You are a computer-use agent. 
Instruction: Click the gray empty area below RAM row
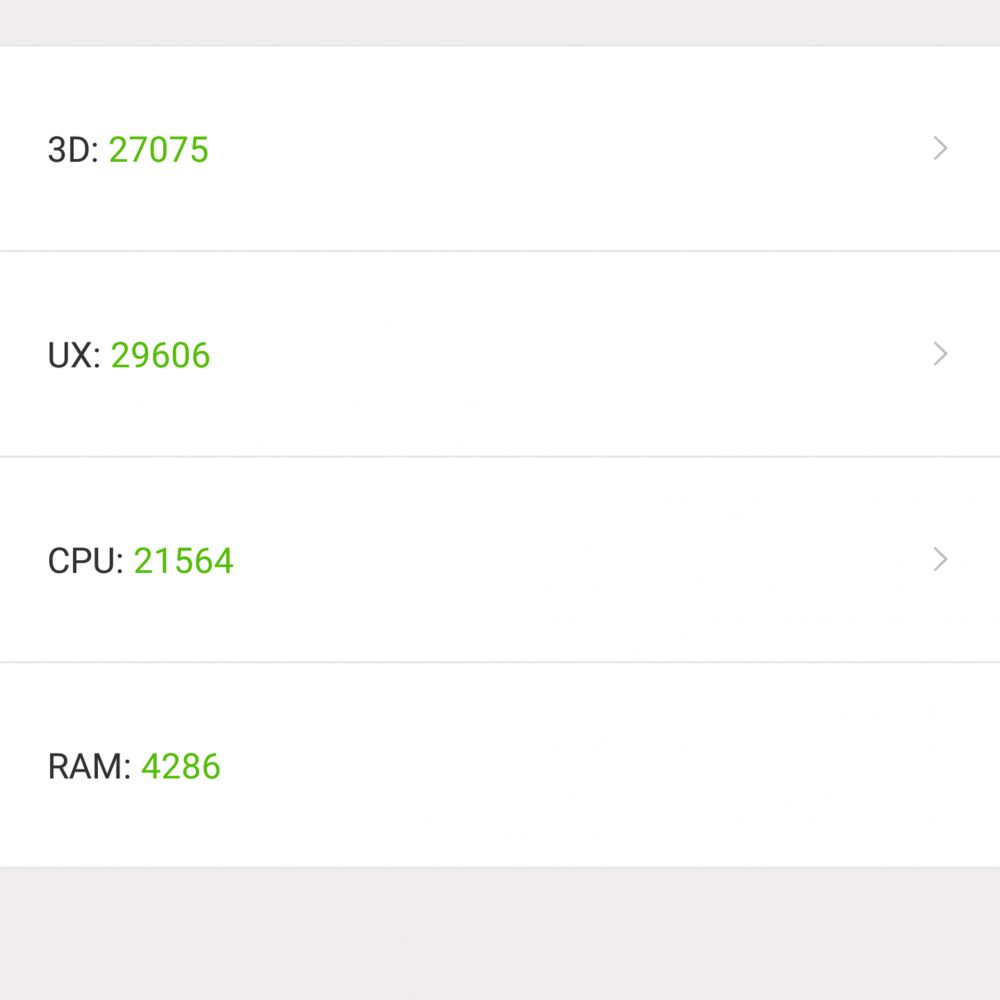(x=500, y=934)
